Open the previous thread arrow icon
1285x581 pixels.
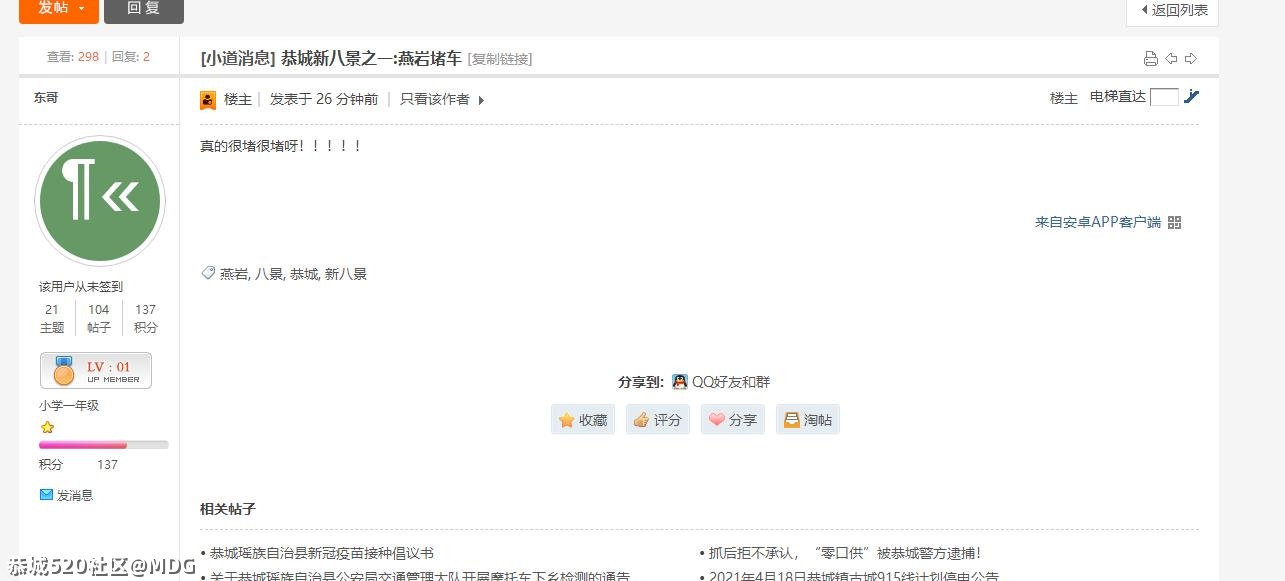1170,58
